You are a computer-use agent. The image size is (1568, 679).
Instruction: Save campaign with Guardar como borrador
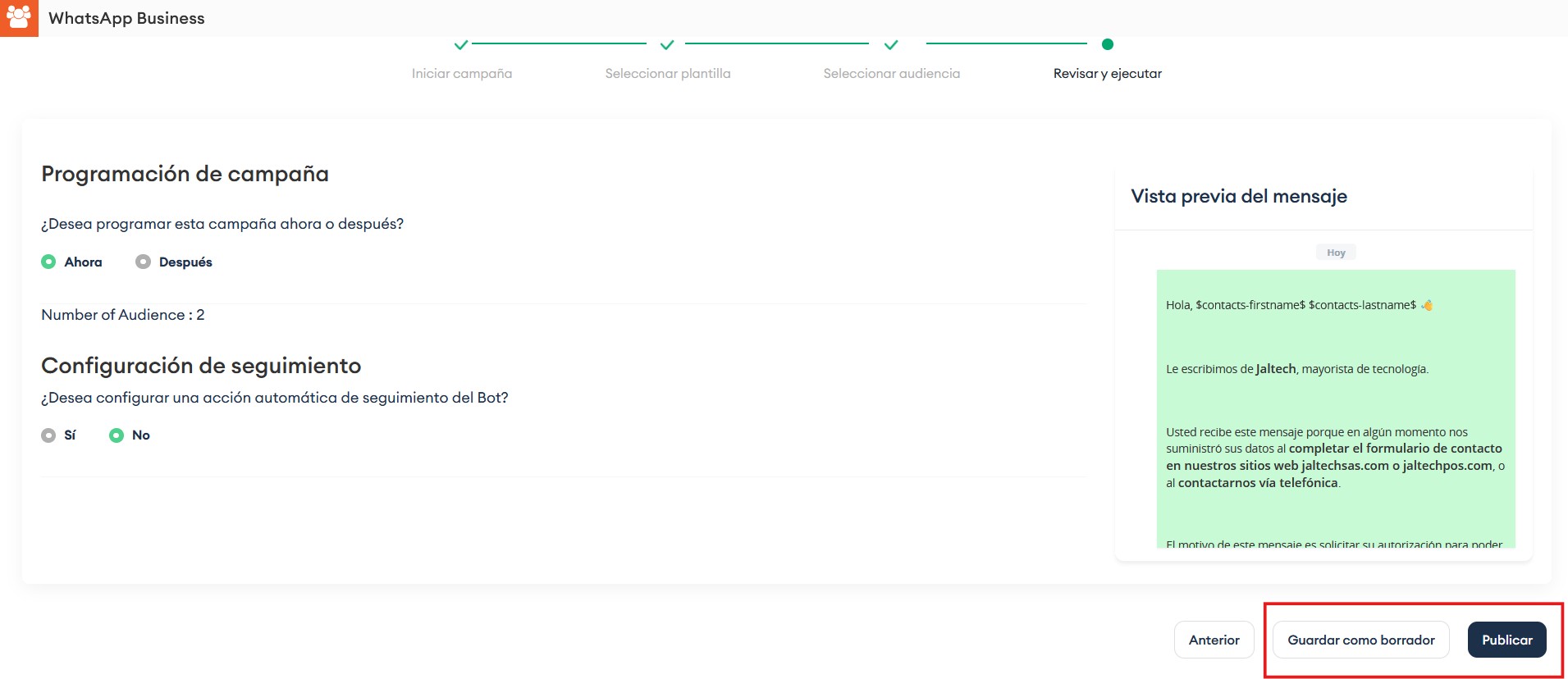(1360, 640)
